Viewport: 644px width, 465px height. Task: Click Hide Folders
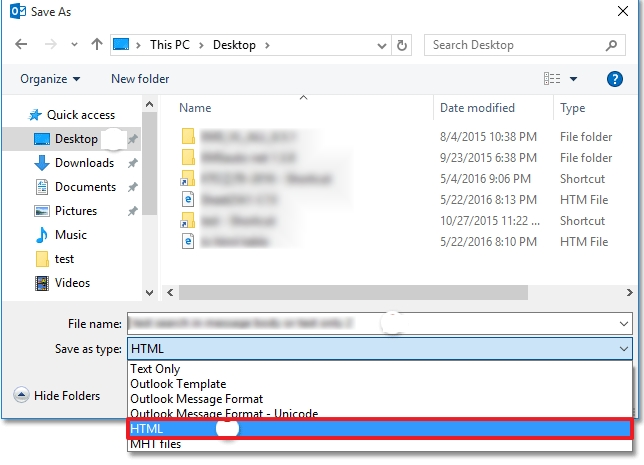(x=57, y=395)
